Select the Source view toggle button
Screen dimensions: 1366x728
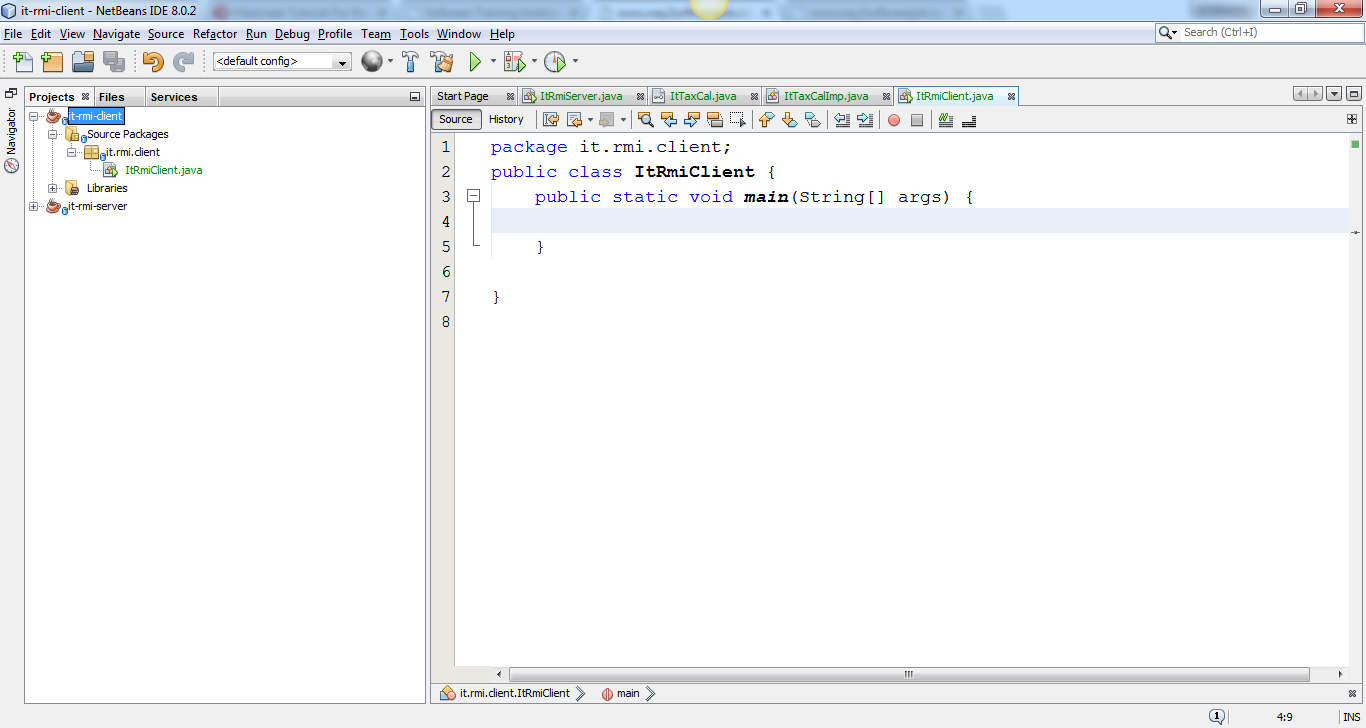point(455,119)
